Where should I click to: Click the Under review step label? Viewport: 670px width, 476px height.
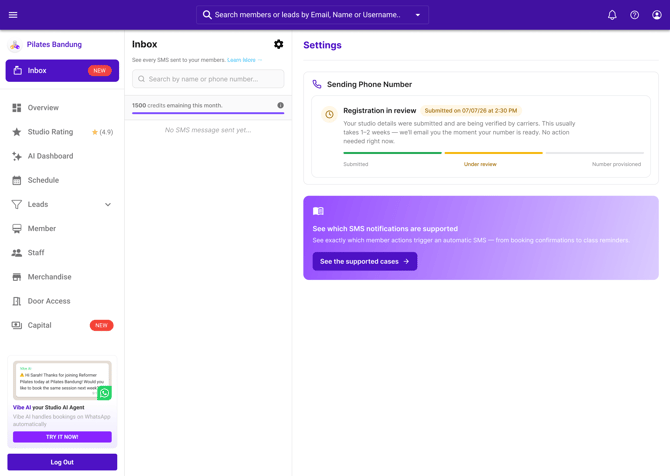click(x=480, y=164)
